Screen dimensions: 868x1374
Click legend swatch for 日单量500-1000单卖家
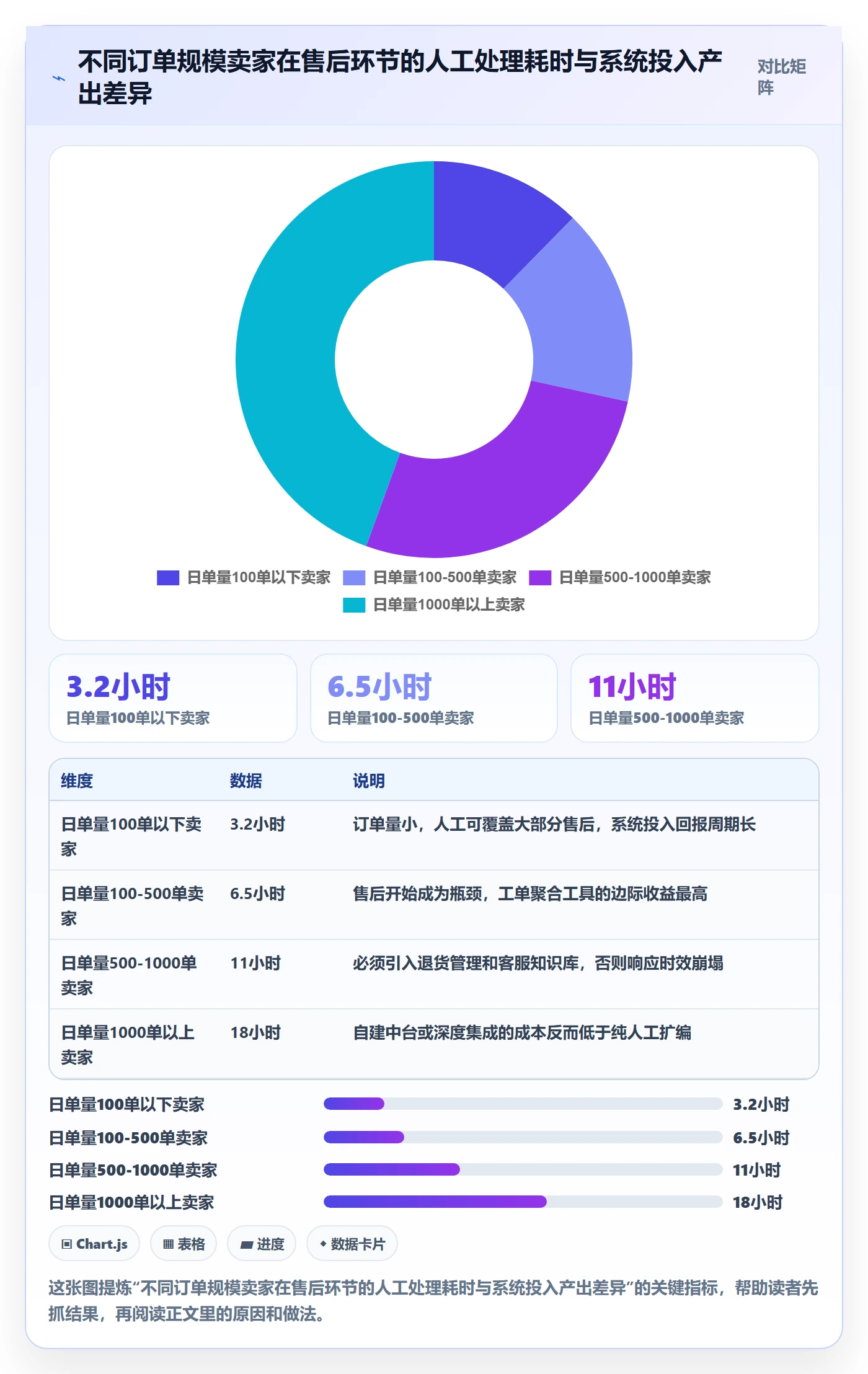click(540, 578)
